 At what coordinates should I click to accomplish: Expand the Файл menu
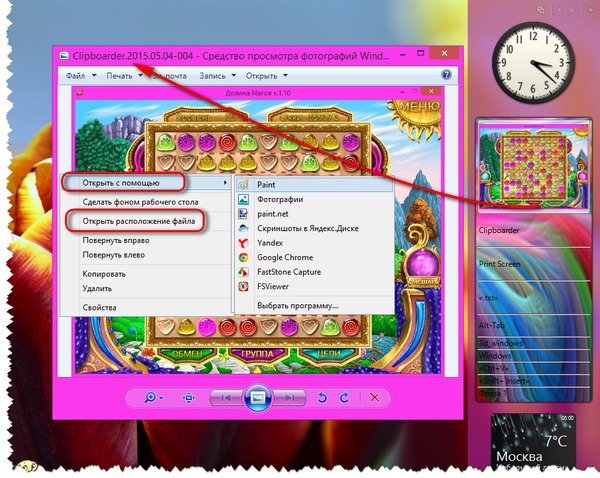click(81, 76)
